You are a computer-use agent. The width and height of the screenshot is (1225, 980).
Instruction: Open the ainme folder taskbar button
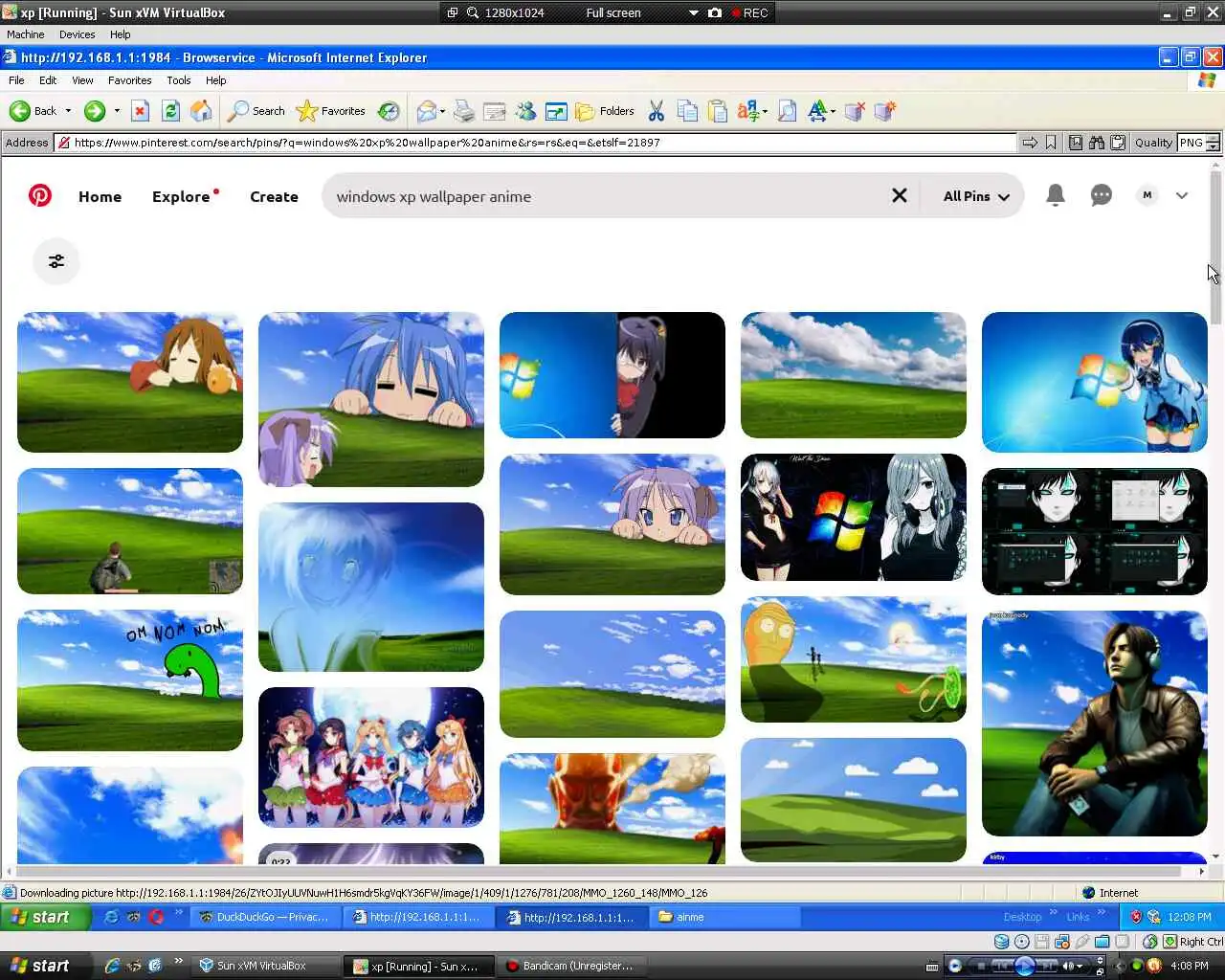[726, 917]
